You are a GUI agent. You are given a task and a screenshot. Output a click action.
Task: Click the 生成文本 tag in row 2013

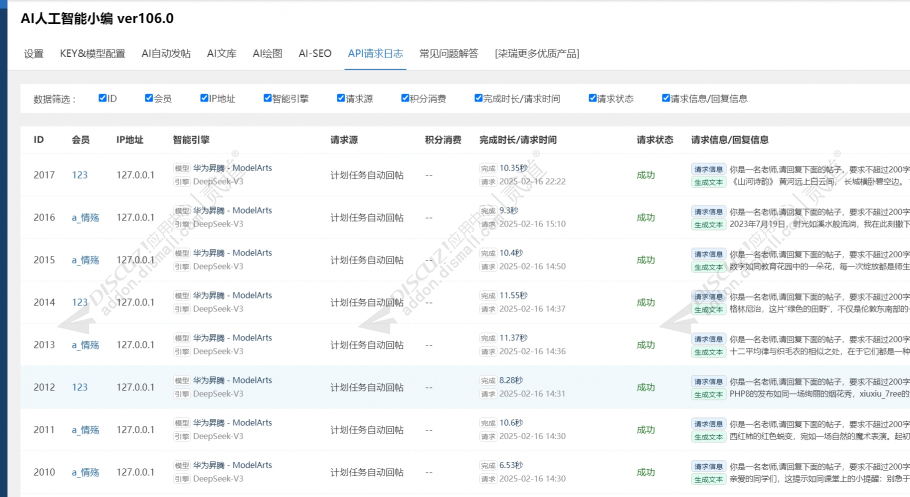(709, 352)
